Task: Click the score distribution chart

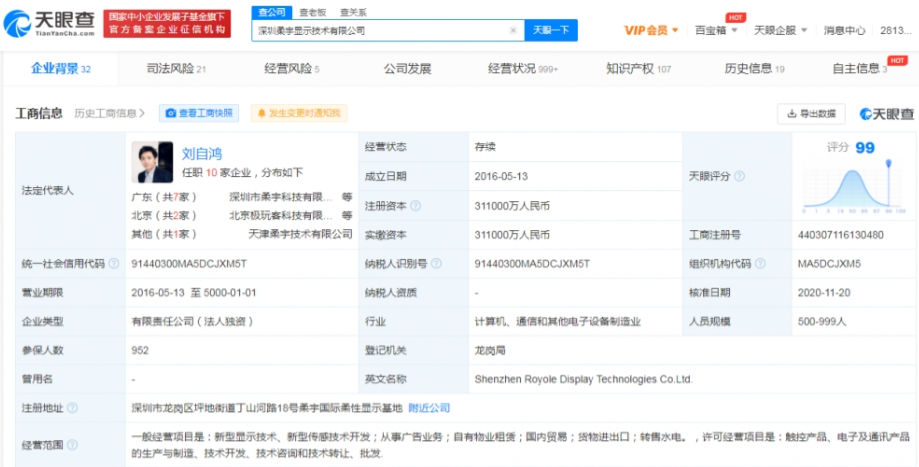Action: pos(855,187)
